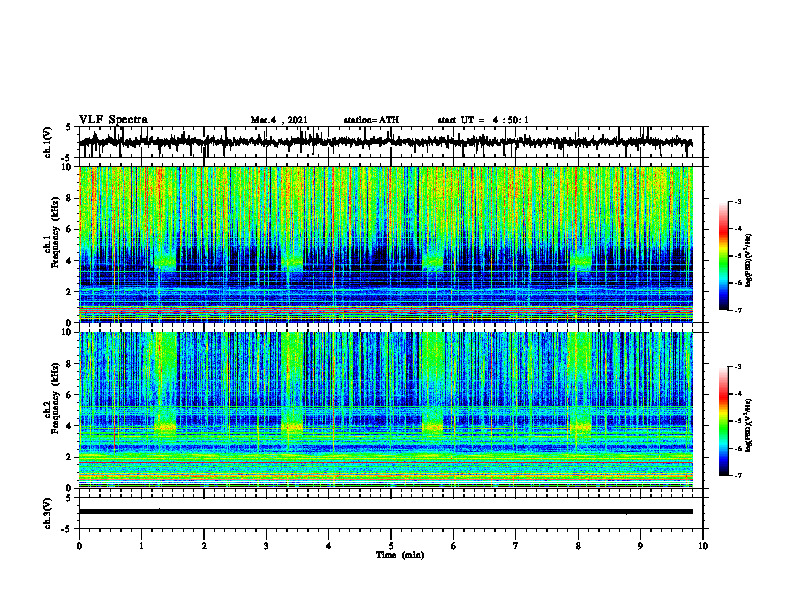Click the ch.2 spectrogram panel
792x612 pixels.
click(x=386, y=410)
